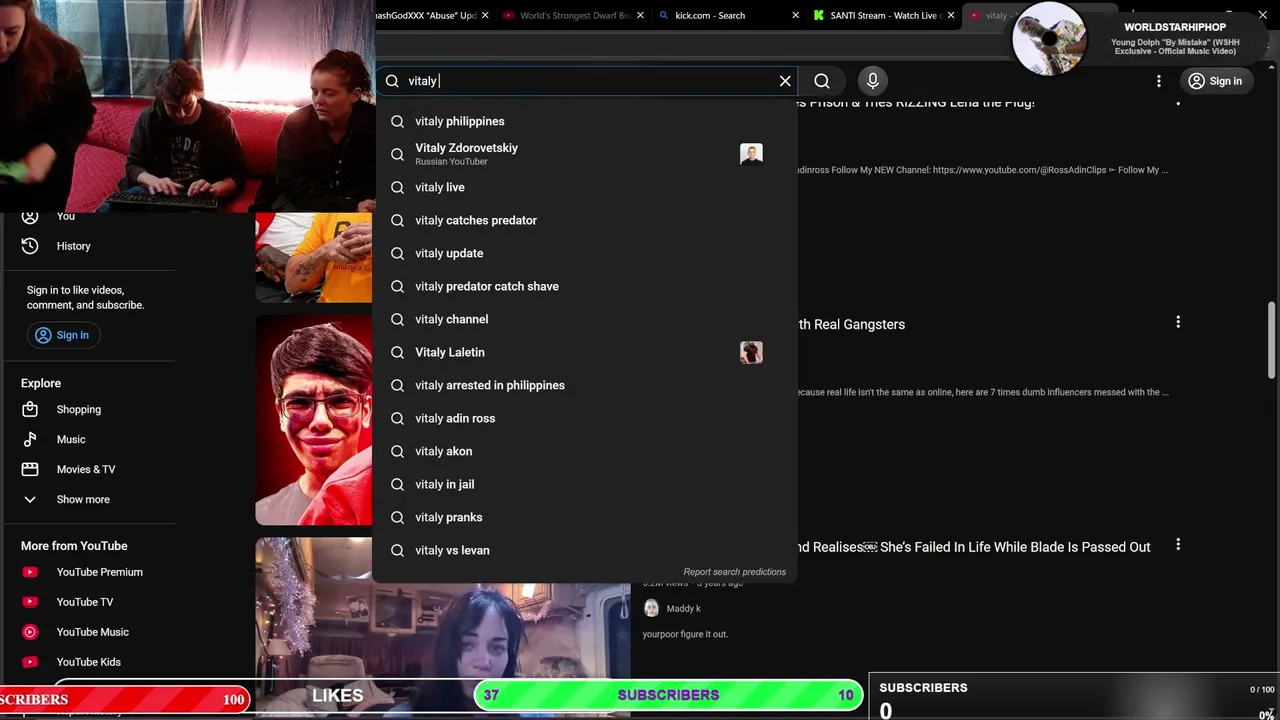Image resolution: width=1280 pixels, height=720 pixels.
Task: Close the SANTI Stream tab
Action: point(950,15)
